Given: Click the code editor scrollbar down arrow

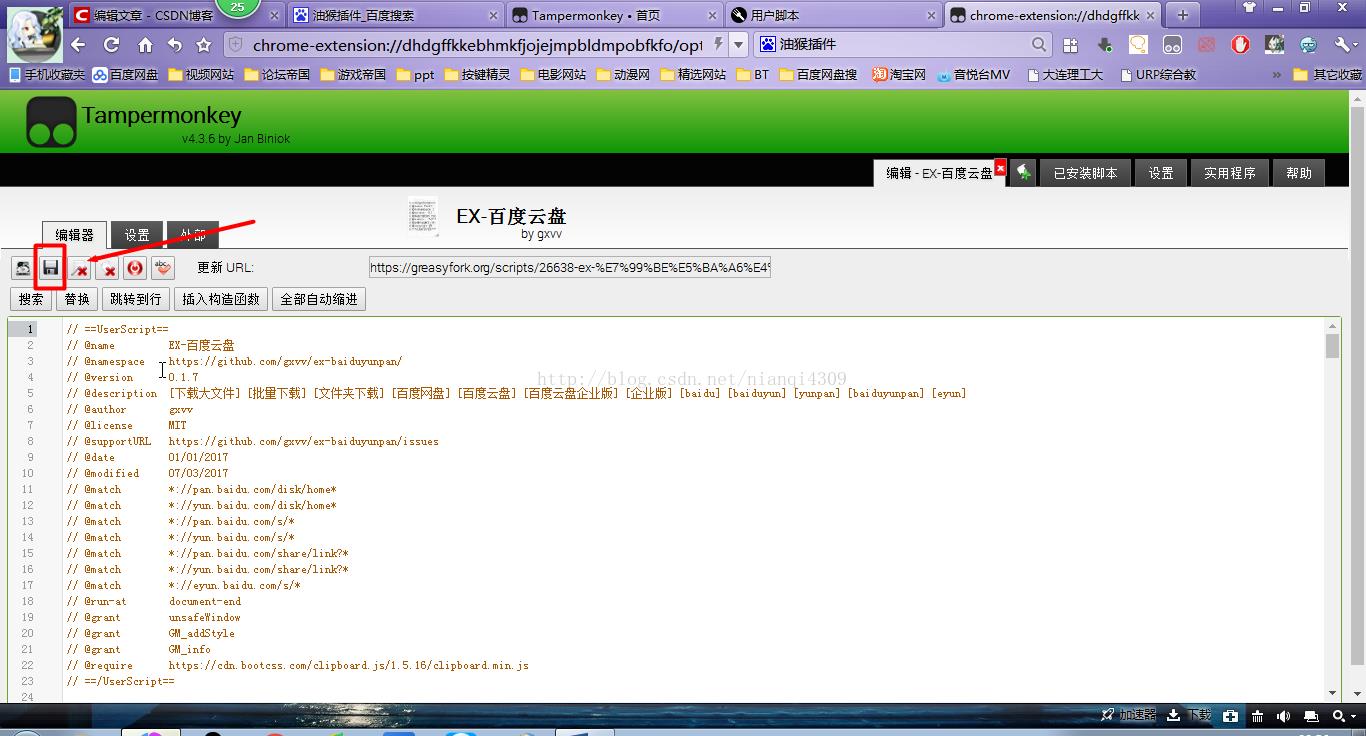Looking at the screenshot, I should 1332,693.
